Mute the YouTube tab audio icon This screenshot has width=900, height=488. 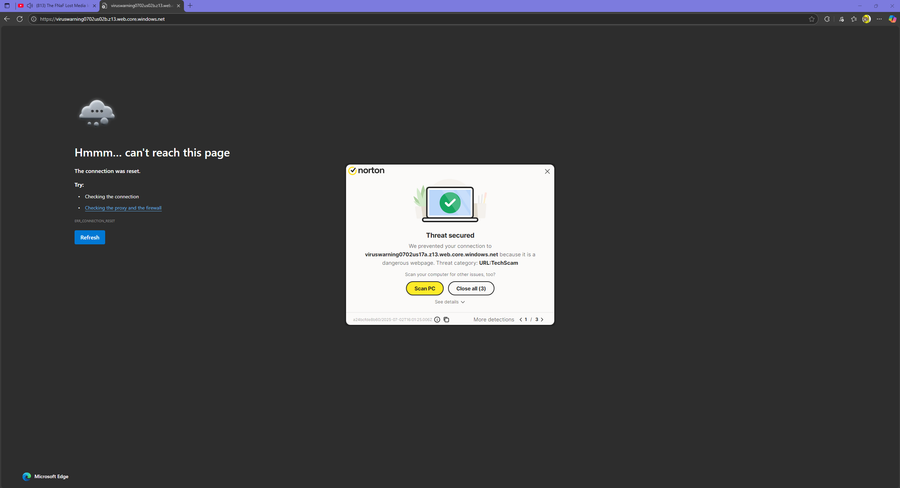30,6
